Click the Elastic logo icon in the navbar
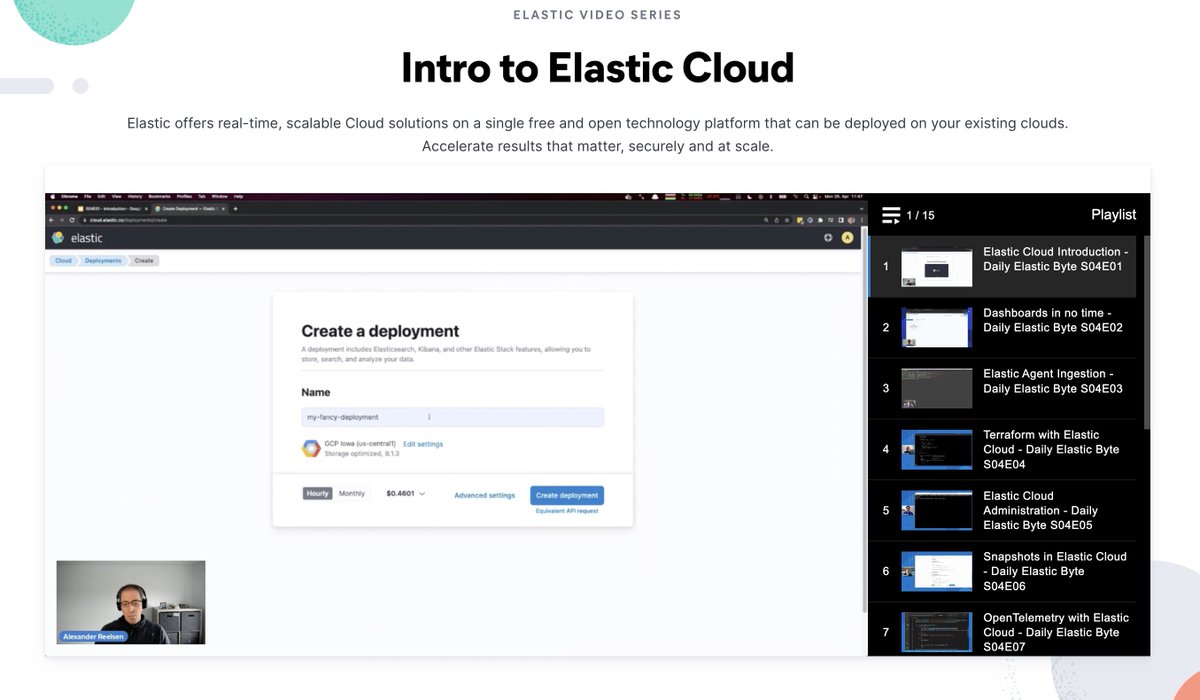This screenshot has width=1200, height=700. pos(59,238)
